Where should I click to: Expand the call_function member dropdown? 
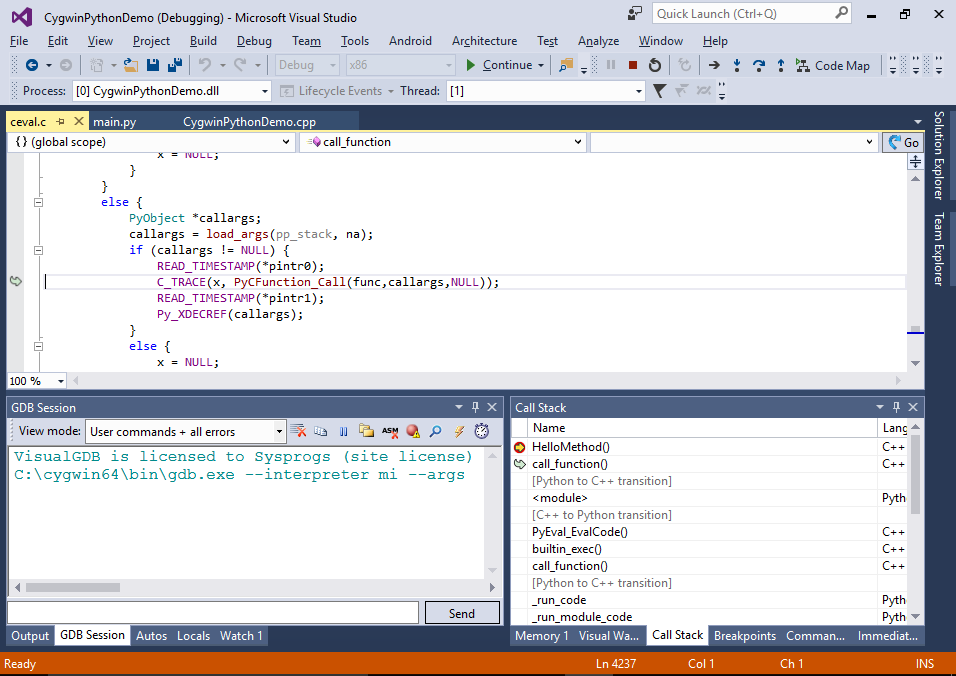[x=577, y=142]
